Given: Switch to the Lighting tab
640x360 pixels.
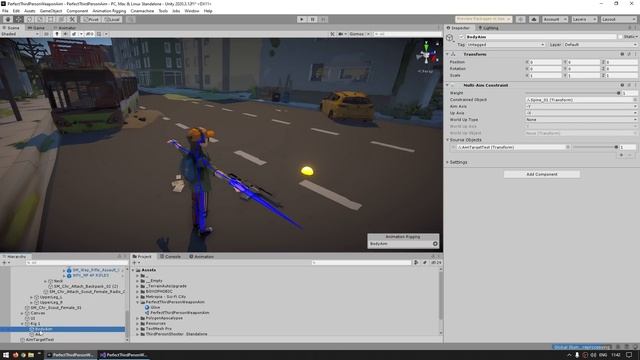Looking at the screenshot, I should coord(489,28).
